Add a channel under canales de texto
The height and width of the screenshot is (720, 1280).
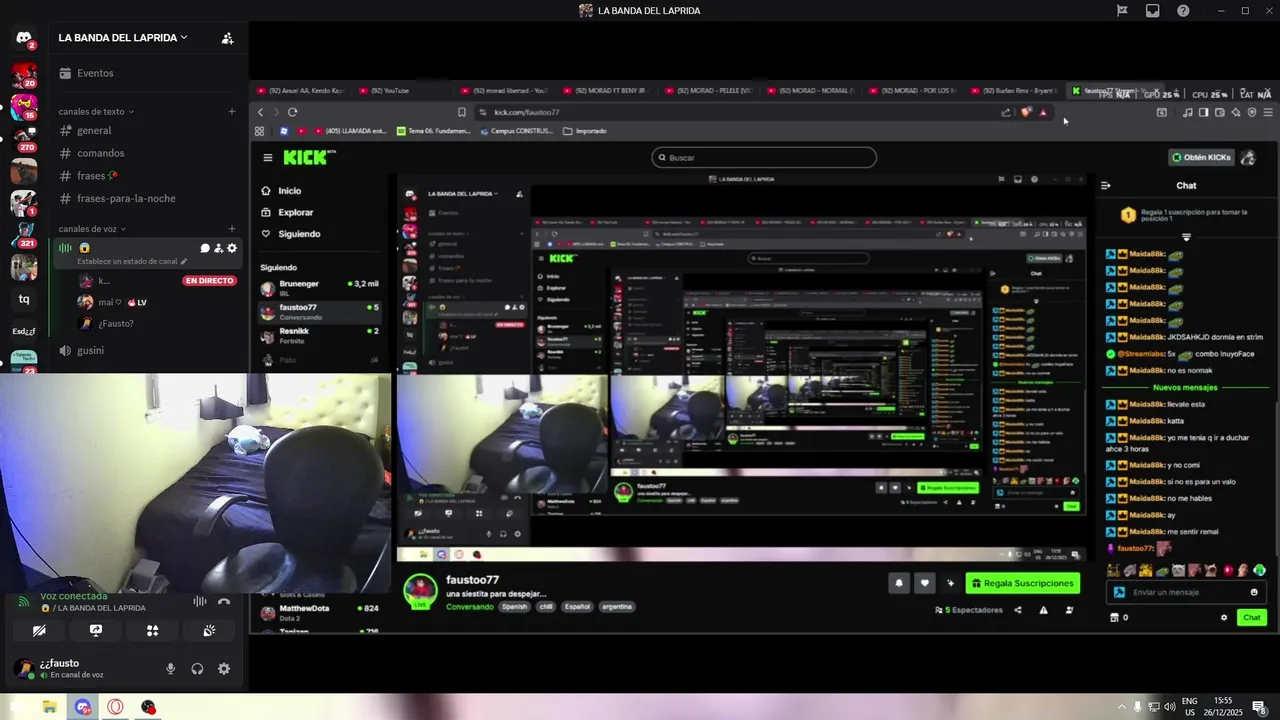232,112
